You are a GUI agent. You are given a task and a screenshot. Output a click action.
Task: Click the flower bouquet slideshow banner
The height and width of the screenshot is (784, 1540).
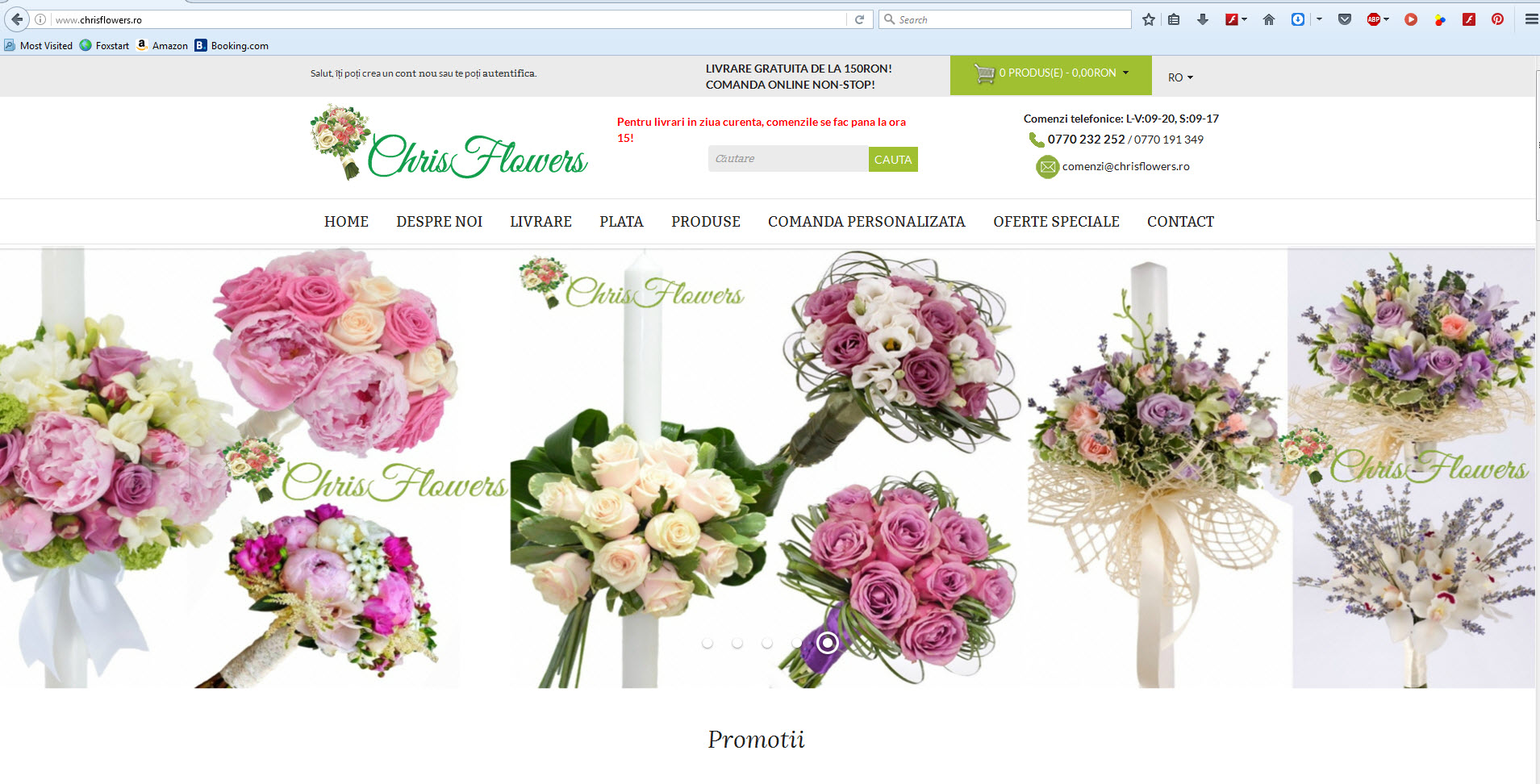767,468
